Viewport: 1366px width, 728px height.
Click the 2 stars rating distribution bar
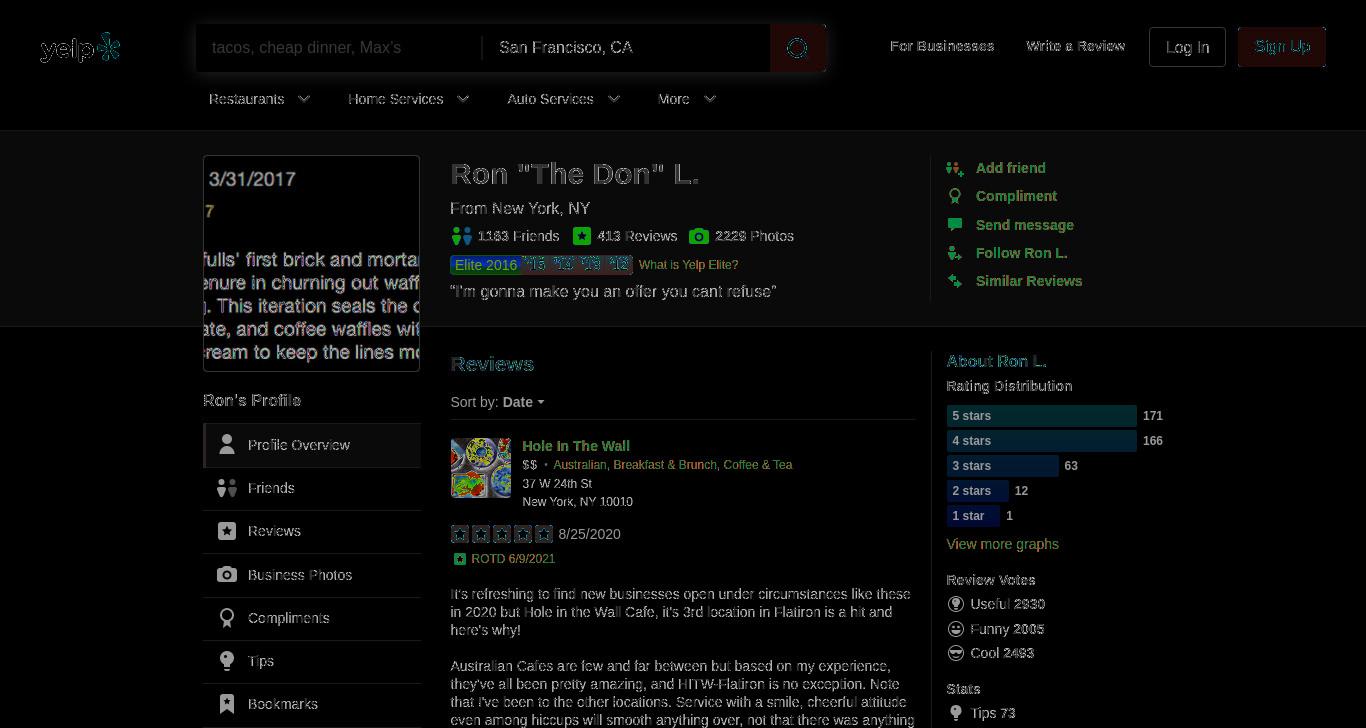[x=977, y=491]
